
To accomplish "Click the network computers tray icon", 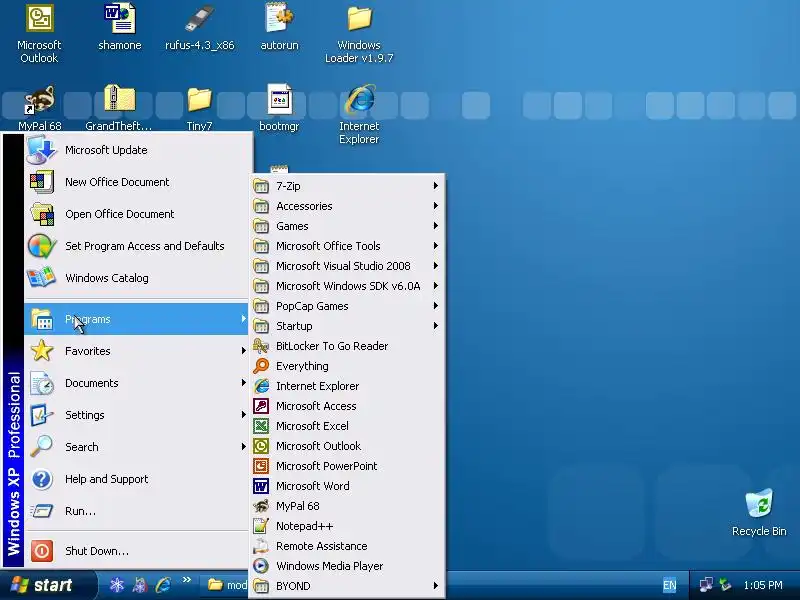I will point(707,585).
